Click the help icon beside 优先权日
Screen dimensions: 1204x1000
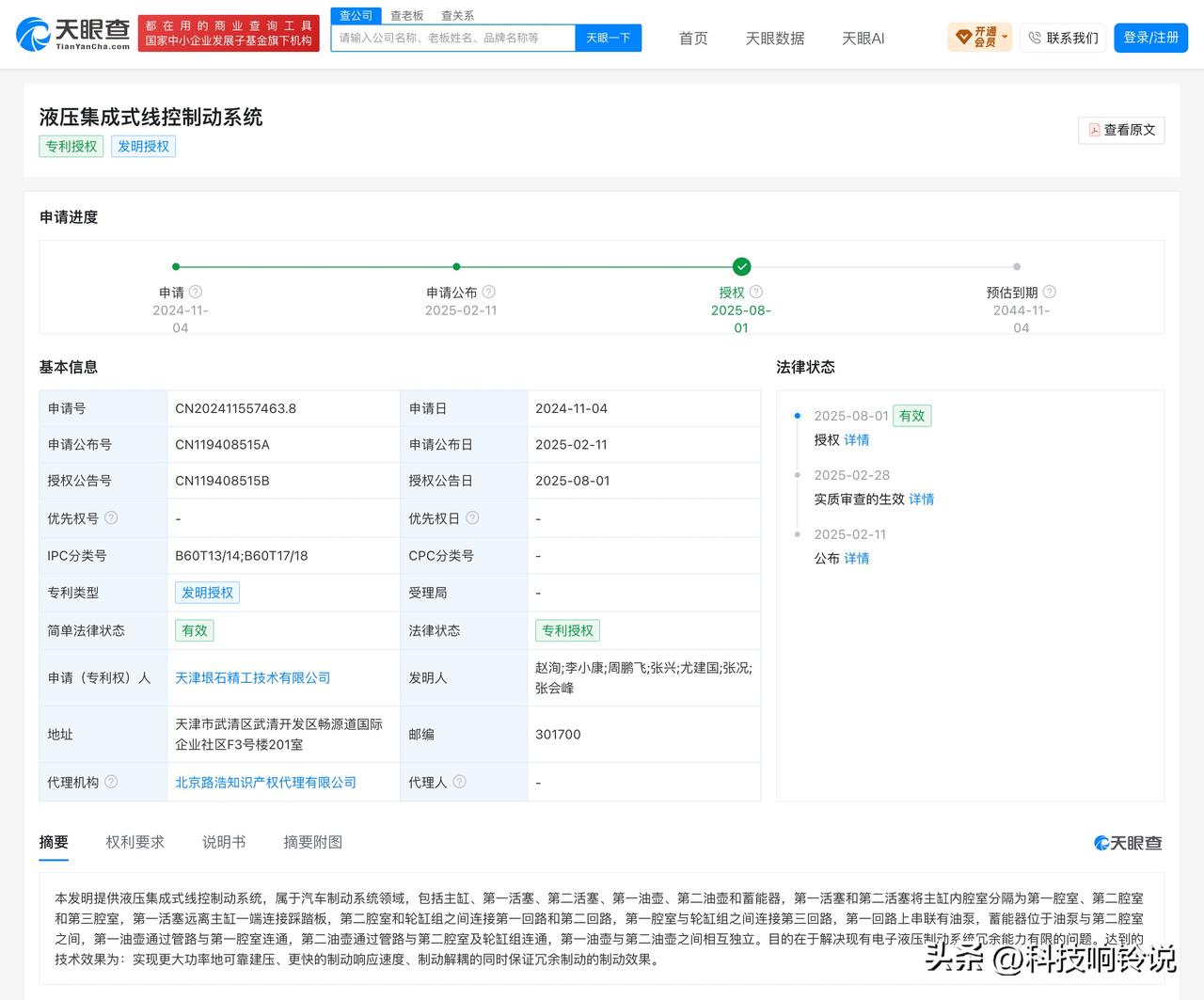472,517
